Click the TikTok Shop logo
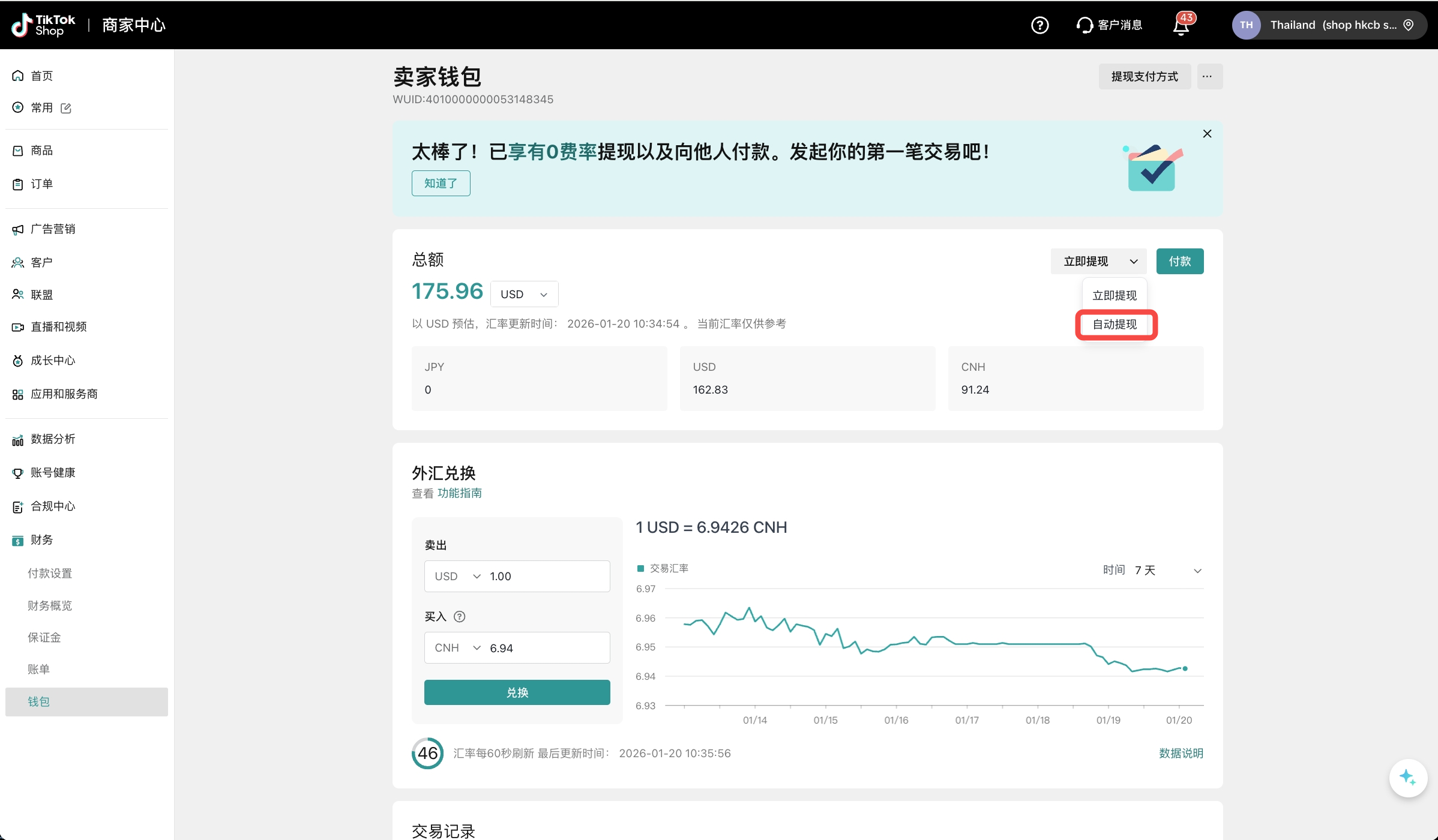This screenshot has width=1438, height=840. click(x=43, y=25)
